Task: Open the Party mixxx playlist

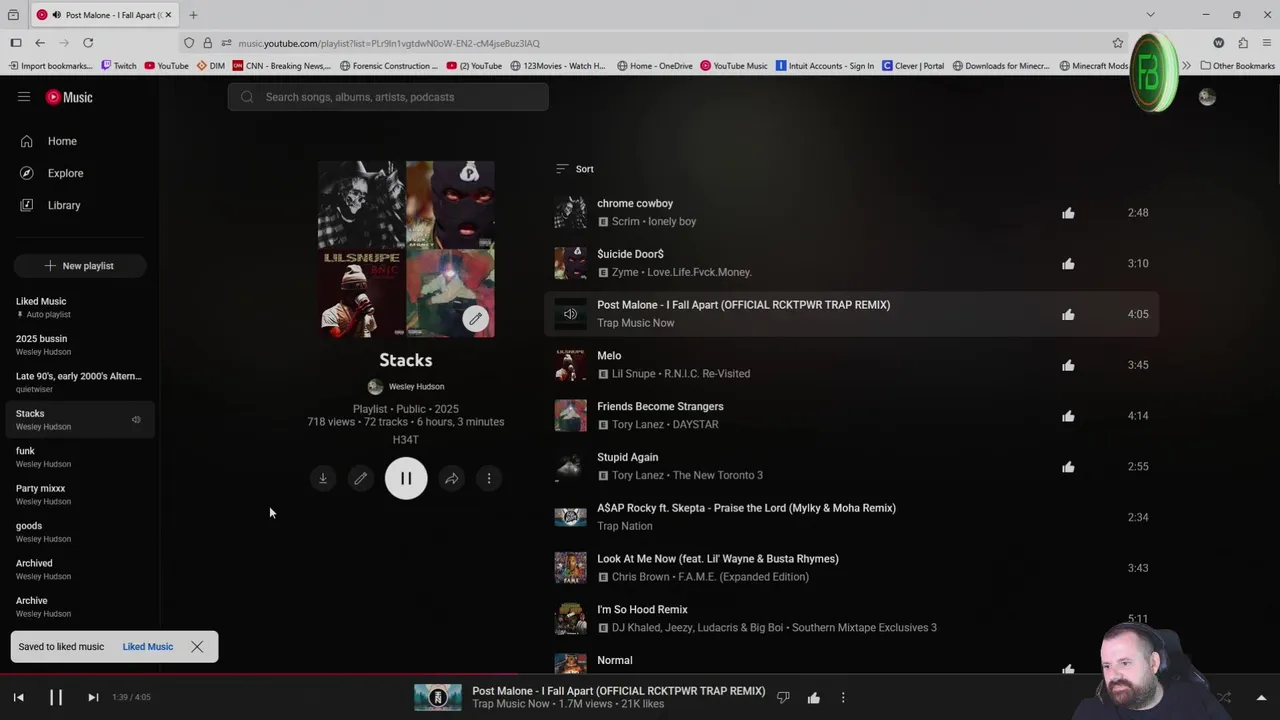Action: click(80, 494)
